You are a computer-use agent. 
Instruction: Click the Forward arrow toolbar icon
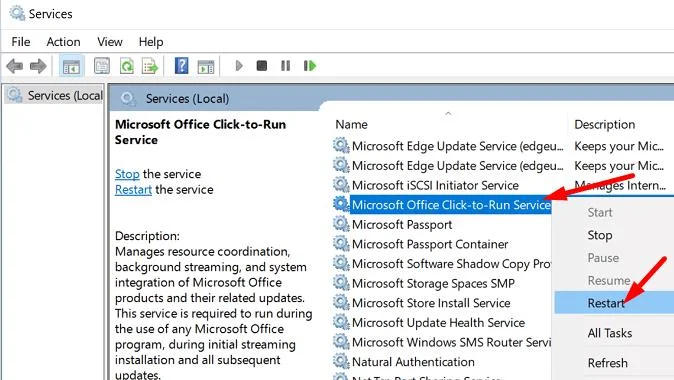point(38,66)
